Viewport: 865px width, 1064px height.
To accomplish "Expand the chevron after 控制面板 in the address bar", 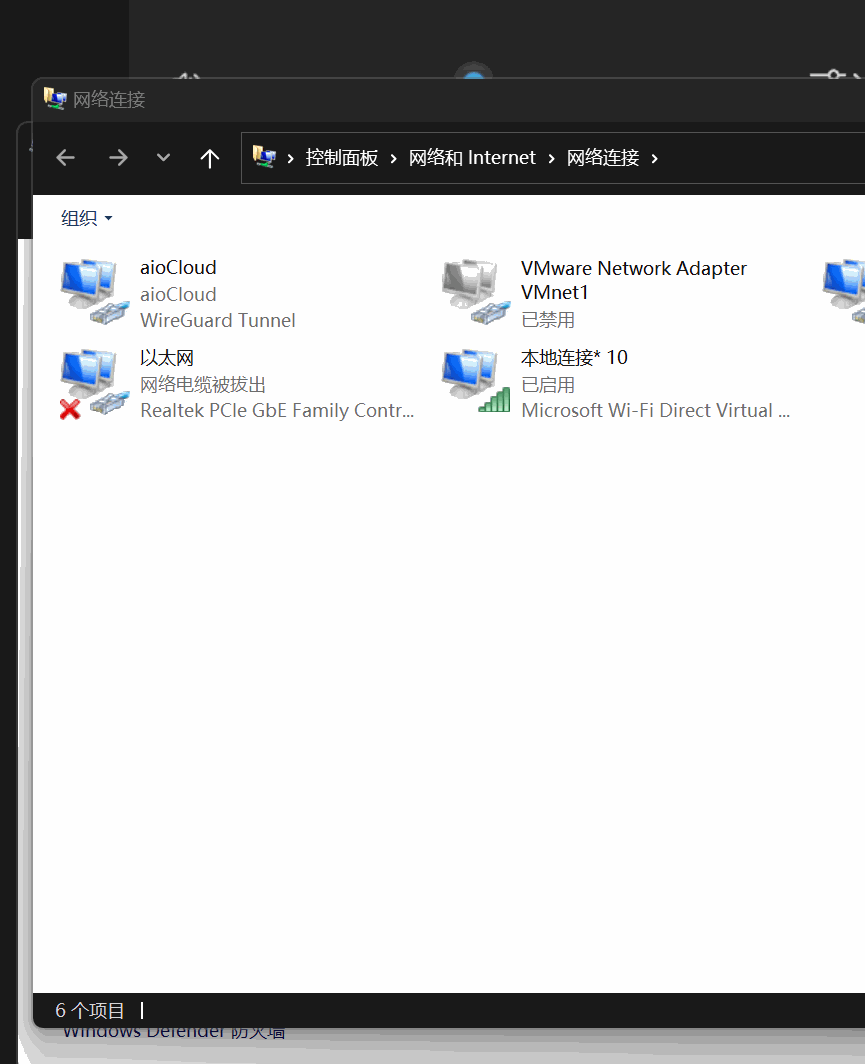I will click(x=394, y=158).
